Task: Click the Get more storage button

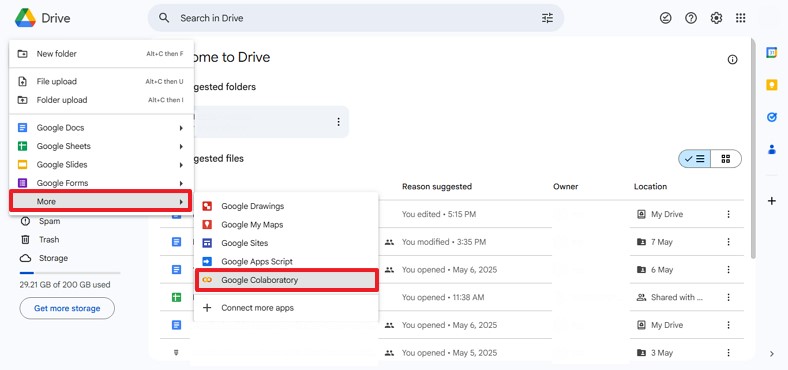Action: (67, 308)
